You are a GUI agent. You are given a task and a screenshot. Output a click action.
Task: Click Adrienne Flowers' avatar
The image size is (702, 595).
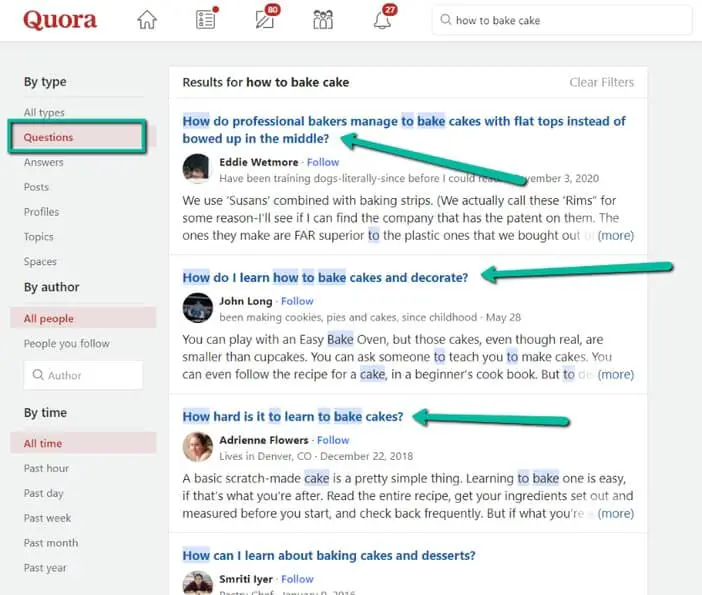(197, 446)
